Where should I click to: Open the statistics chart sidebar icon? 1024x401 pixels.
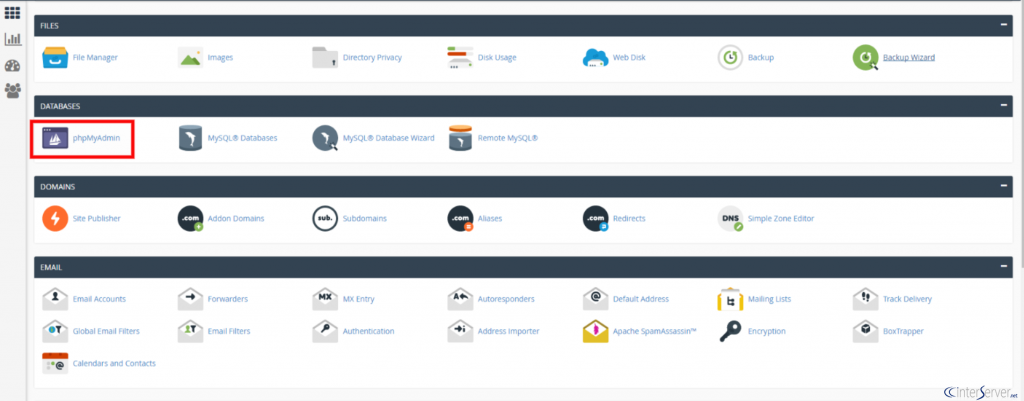pyautogui.click(x=12, y=39)
